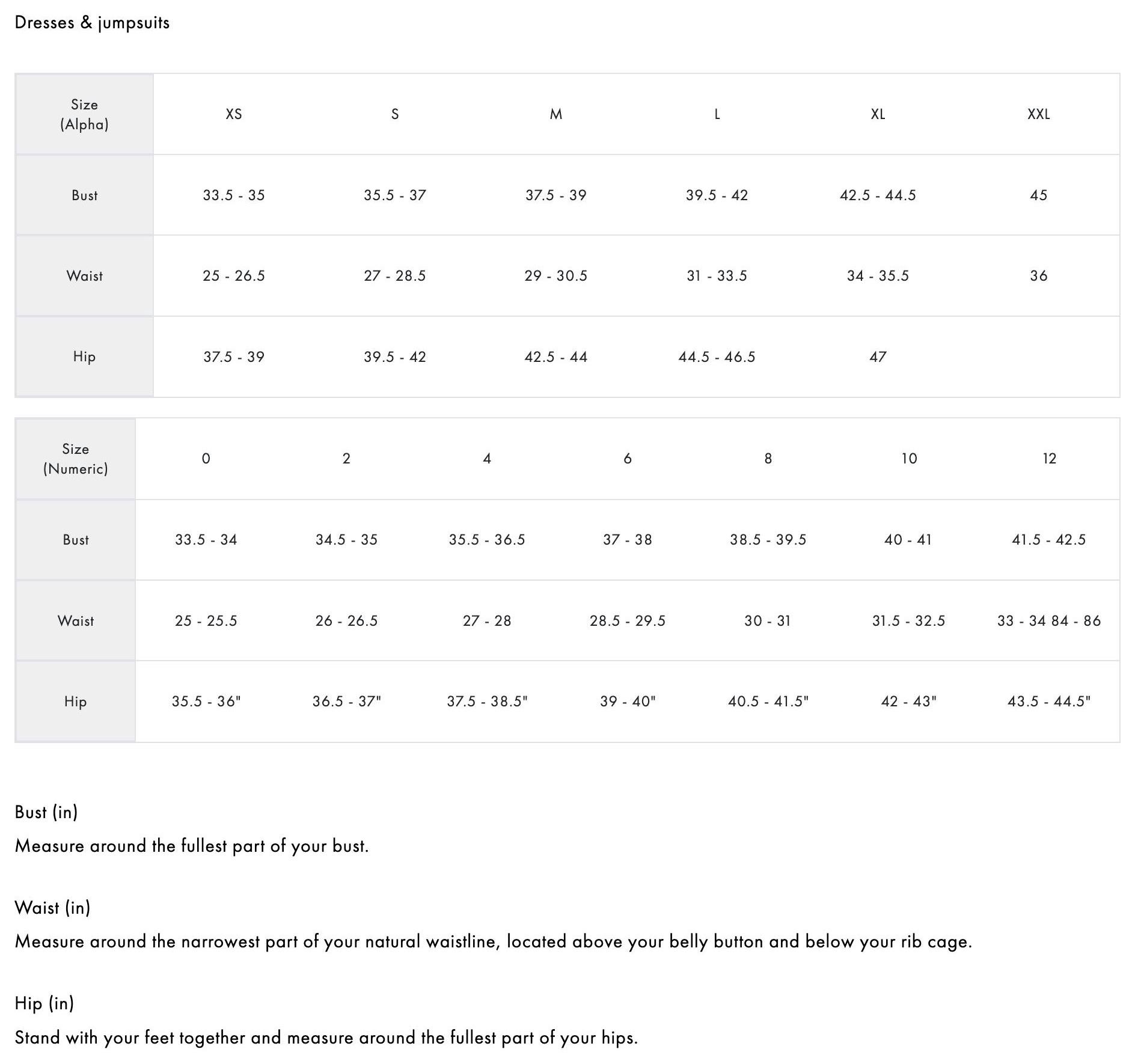
Task: Click the L waist value 31 - 33.5
Action: tap(717, 276)
